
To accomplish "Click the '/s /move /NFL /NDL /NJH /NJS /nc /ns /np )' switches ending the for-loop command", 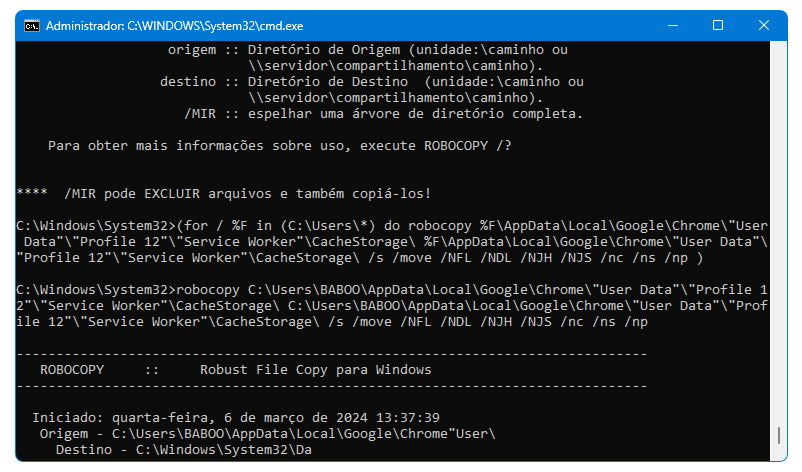I will (536, 258).
